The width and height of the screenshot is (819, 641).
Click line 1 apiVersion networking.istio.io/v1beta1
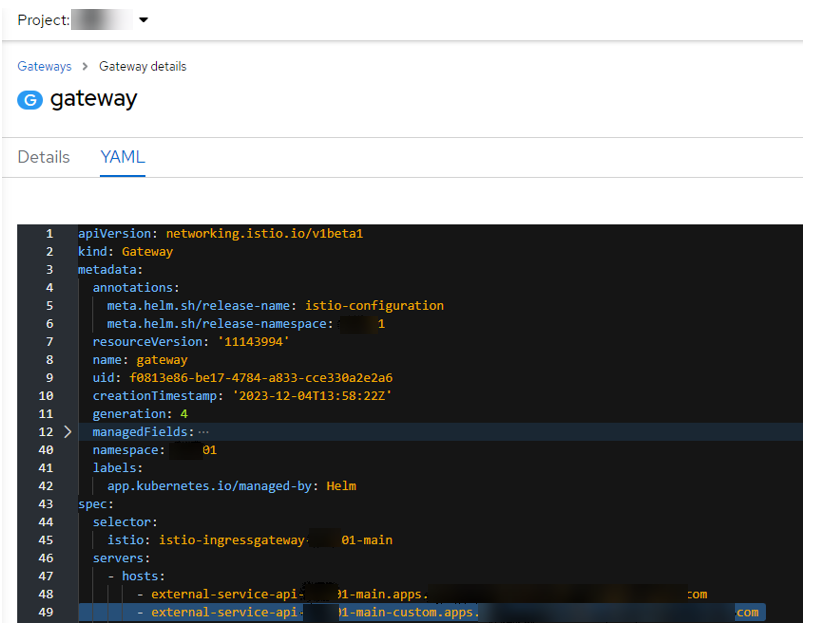coord(220,234)
